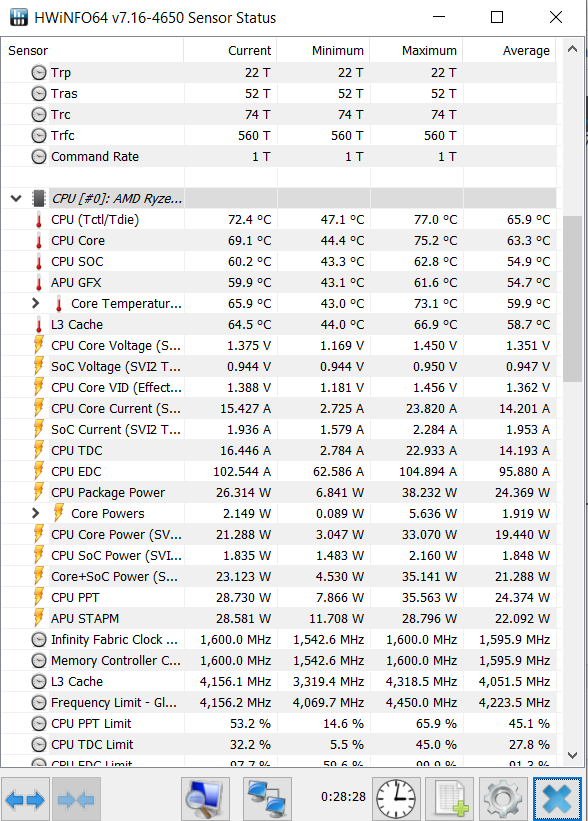Click the HWiNFO64 app icon in title bar
The height and width of the screenshot is (821, 588).
[19, 17]
